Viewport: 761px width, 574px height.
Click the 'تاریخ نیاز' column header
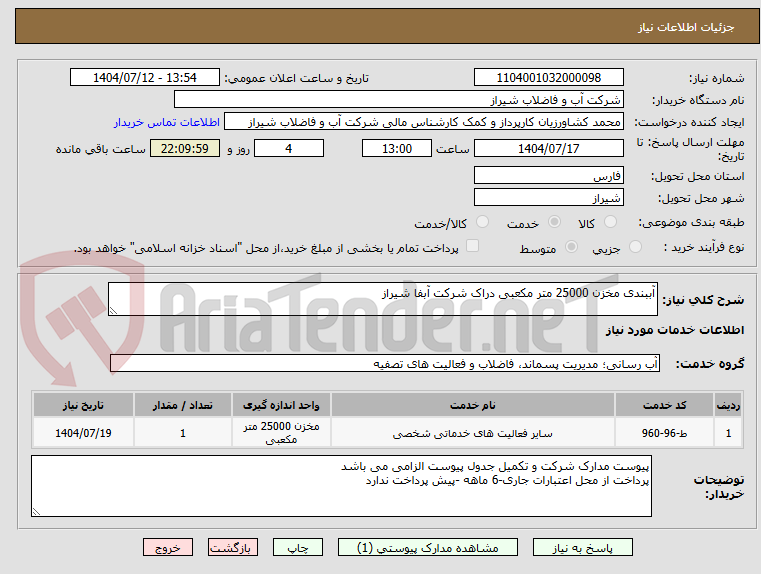coord(83,405)
